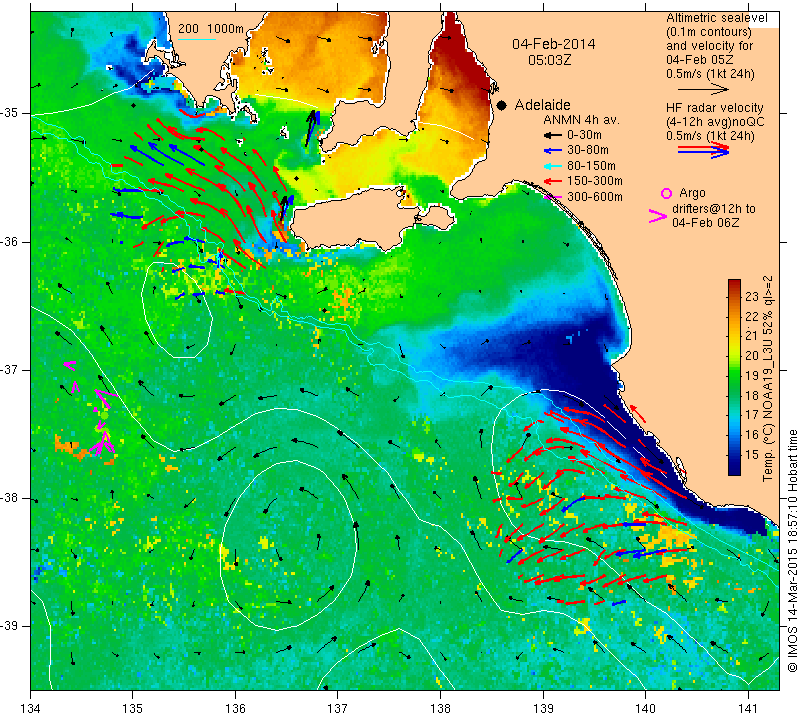Click longitude axis label 139
Screen dimensions: 800x720
pos(543,709)
